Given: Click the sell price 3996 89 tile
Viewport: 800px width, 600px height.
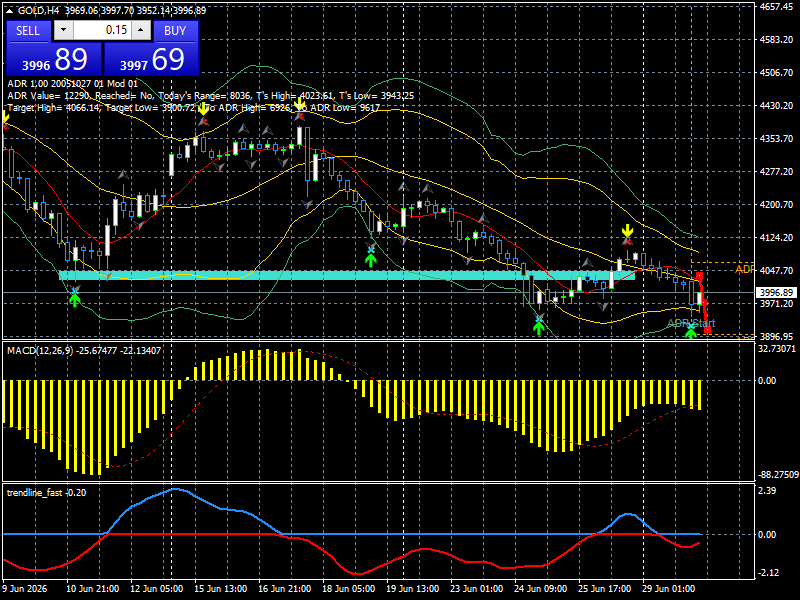Looking at the screenshot, I should 54,59.
